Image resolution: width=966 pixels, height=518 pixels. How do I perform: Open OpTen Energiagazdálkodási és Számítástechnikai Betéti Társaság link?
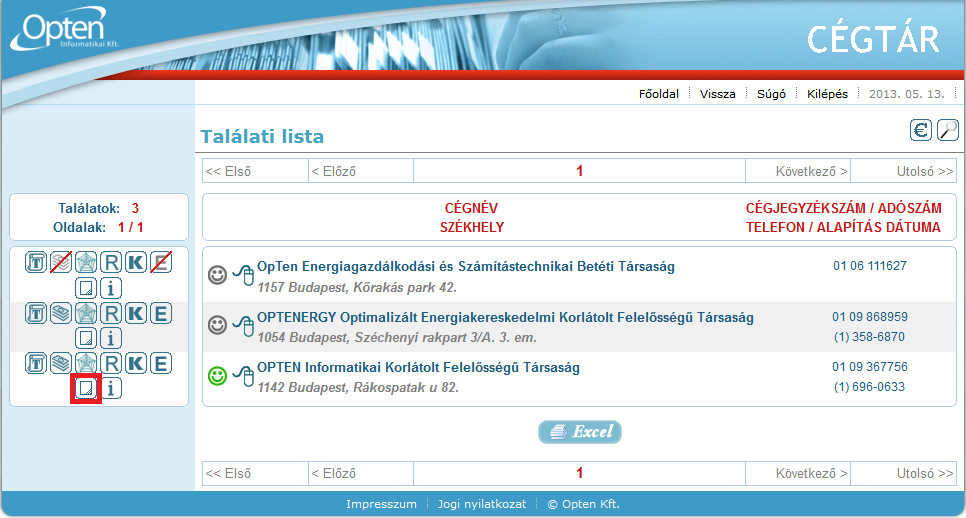466,267
